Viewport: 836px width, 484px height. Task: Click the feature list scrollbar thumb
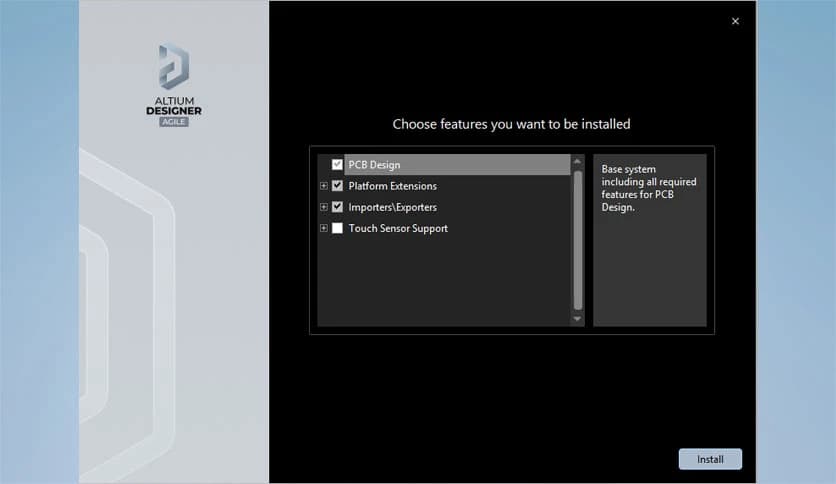point(577,240)
